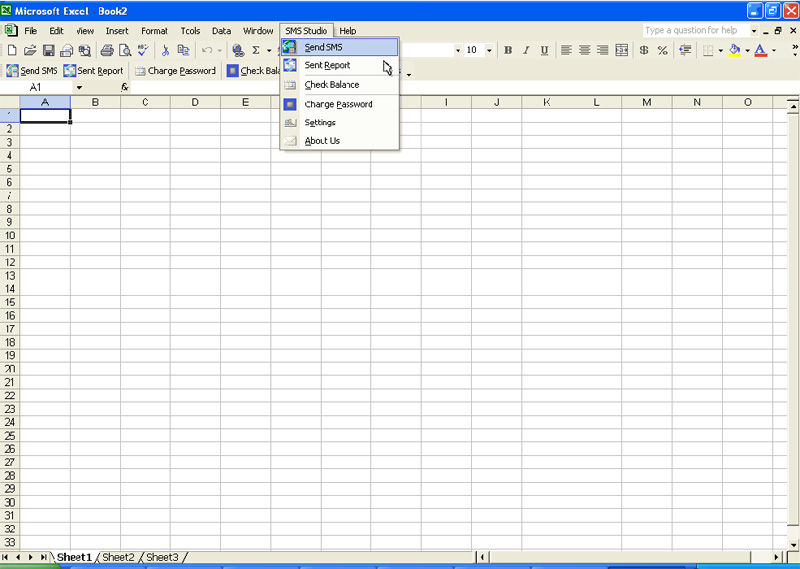Restore the workbook window inside Excel
The width and height of the screenshot is (800, 569).
click(x=778, y=31)
